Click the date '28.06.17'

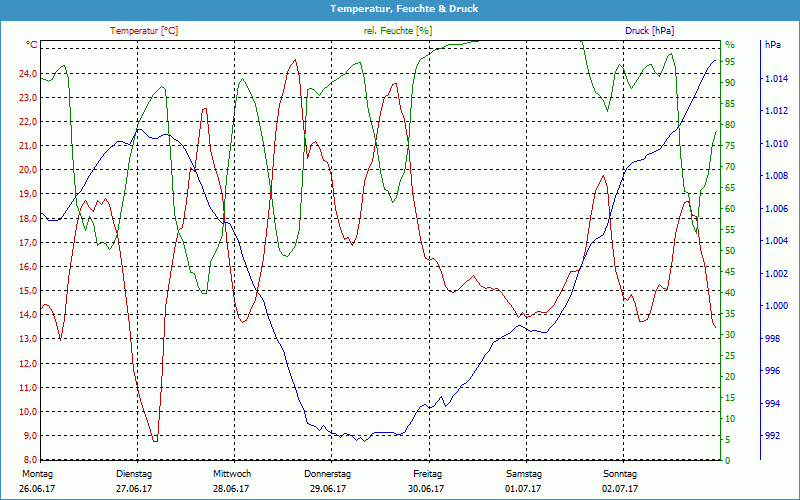[x=231, y=489]
